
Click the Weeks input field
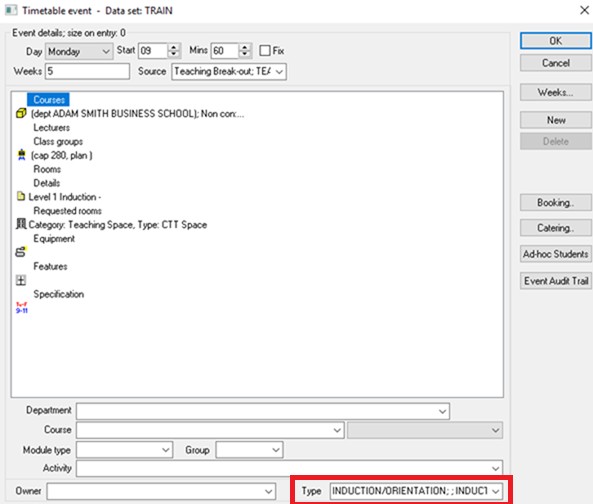(87, 71)
